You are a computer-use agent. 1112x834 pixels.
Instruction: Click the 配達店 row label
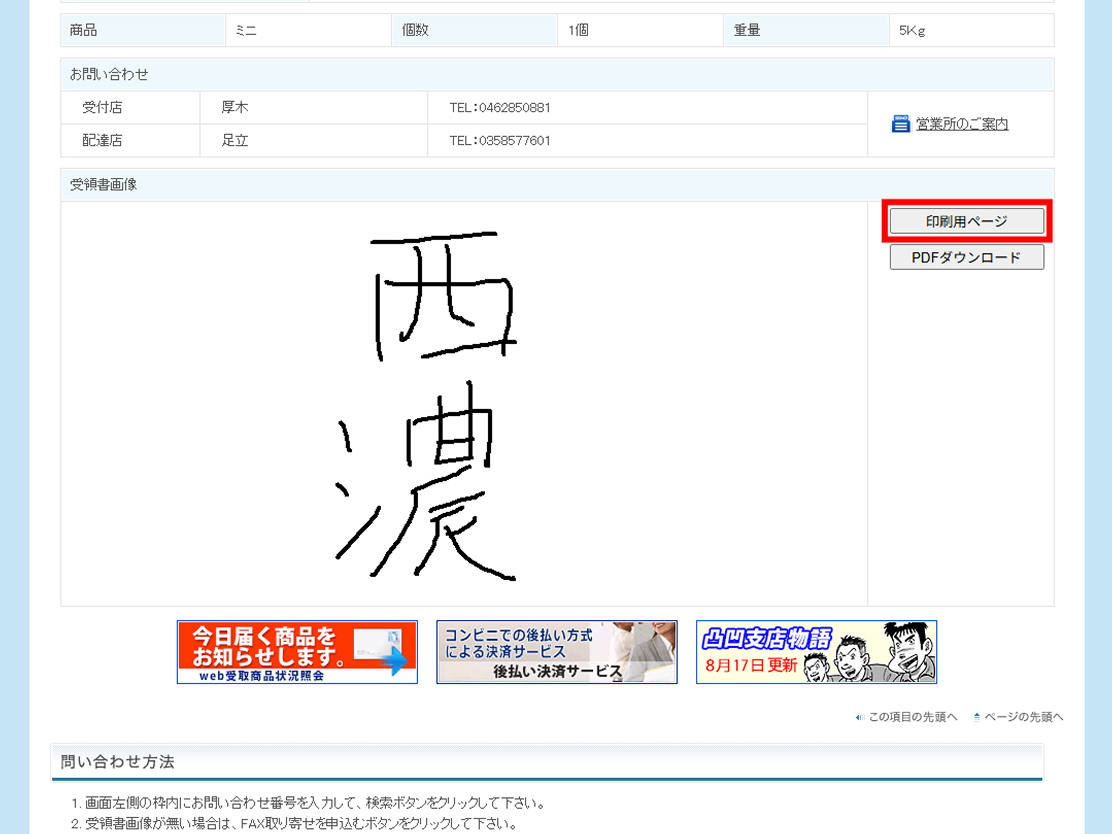pyautogui.click(x=102, y=140)
